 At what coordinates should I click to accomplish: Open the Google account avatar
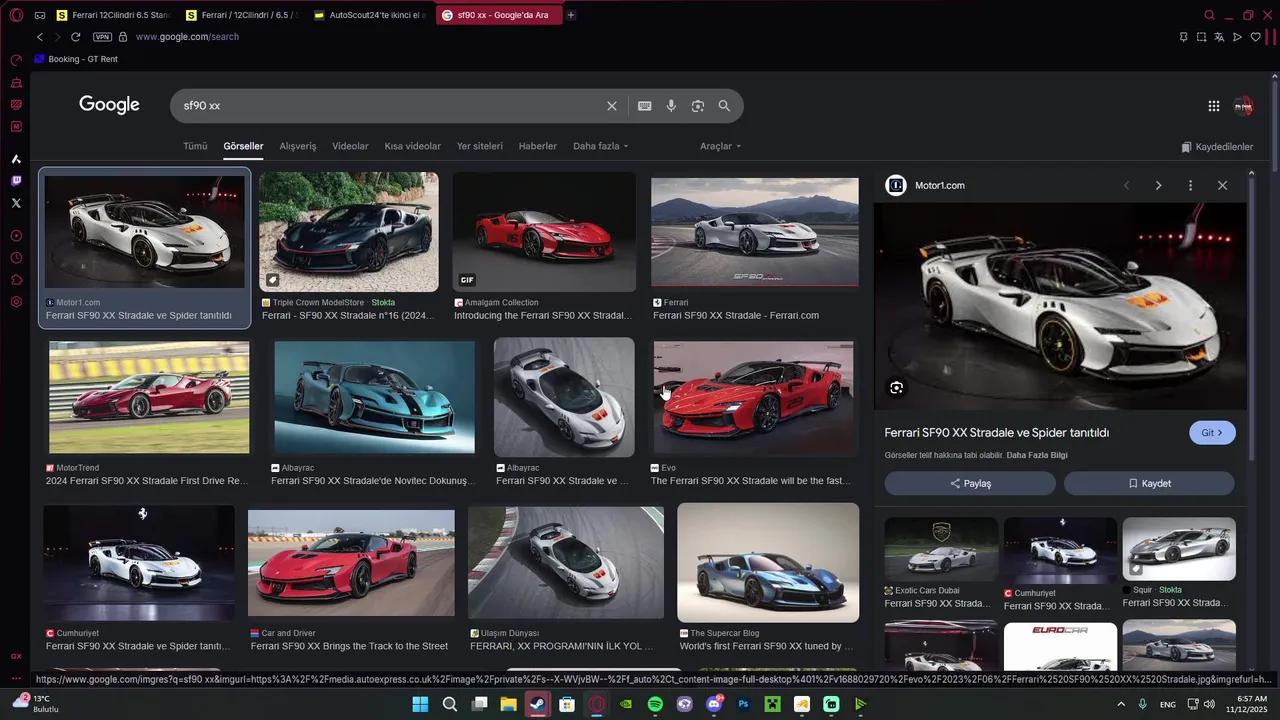1243,106
